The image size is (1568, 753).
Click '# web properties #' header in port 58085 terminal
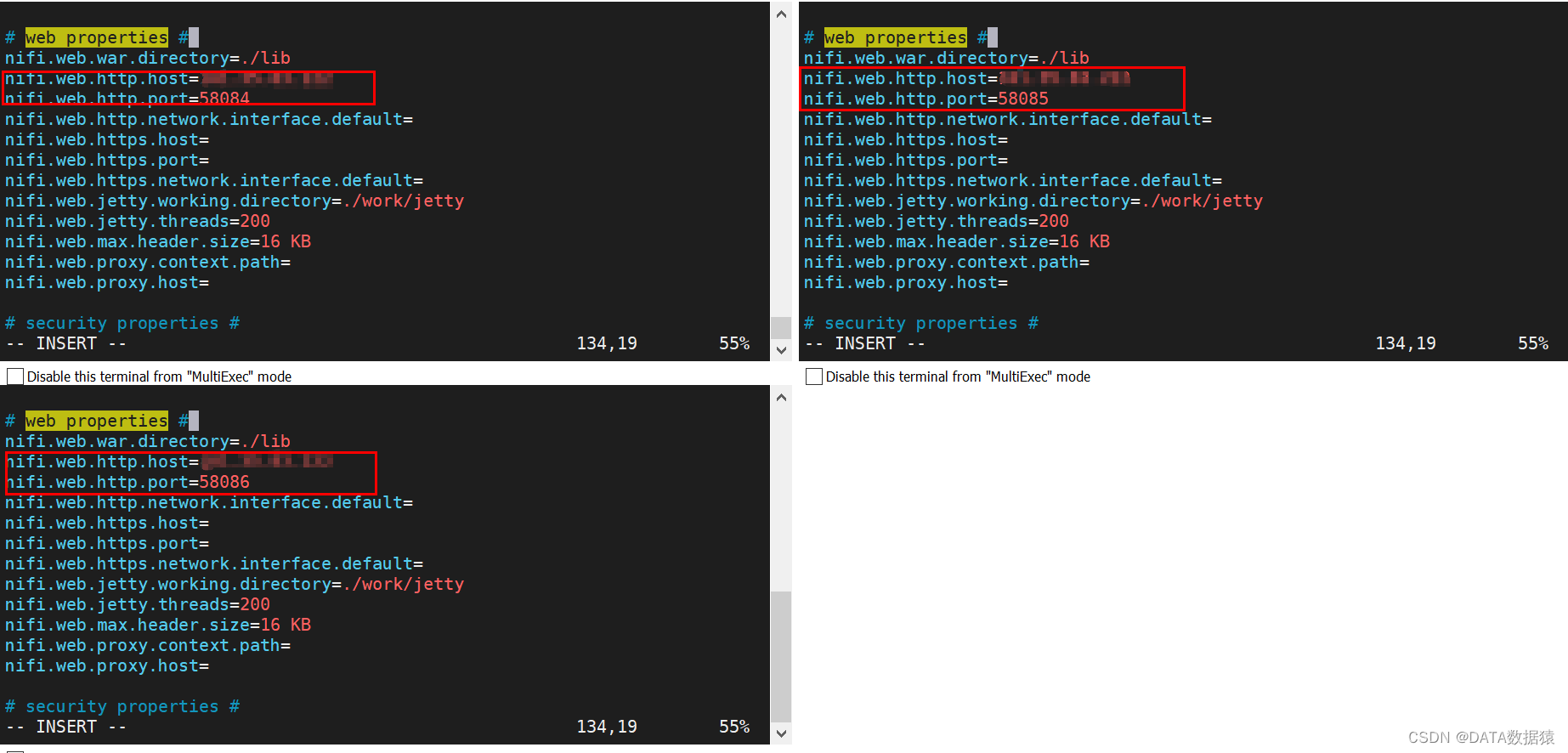coord(896,37)
